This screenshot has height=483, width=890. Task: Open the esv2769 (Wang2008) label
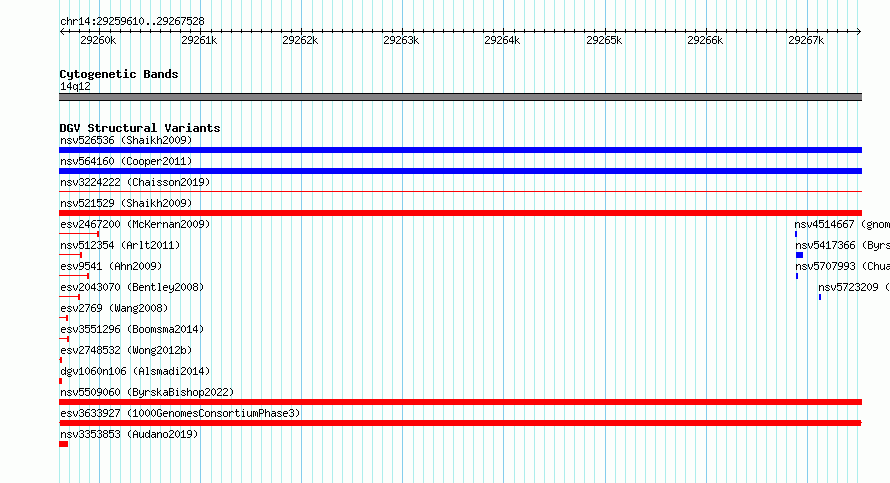114,308
